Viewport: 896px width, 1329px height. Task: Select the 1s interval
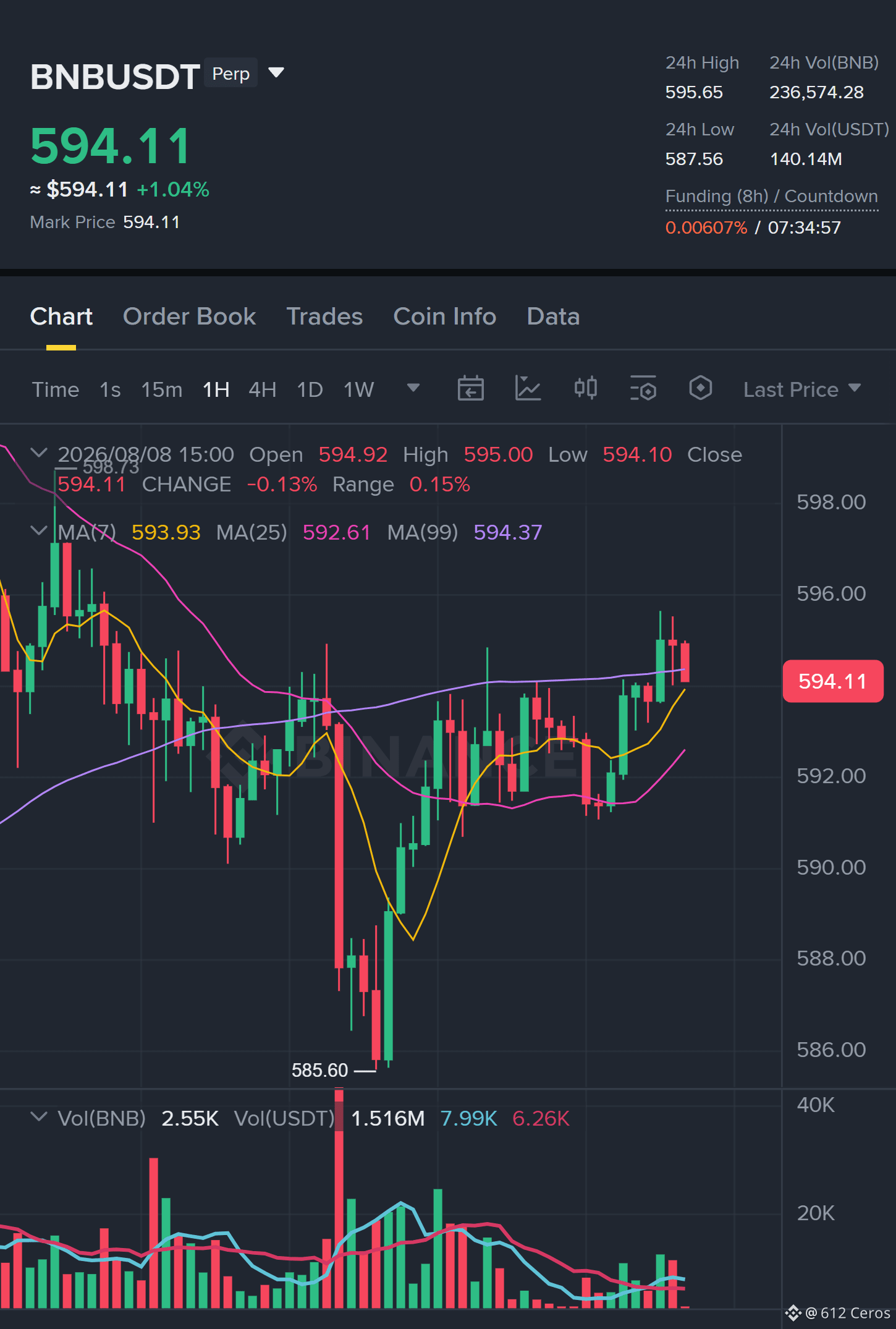click(110, 389)
